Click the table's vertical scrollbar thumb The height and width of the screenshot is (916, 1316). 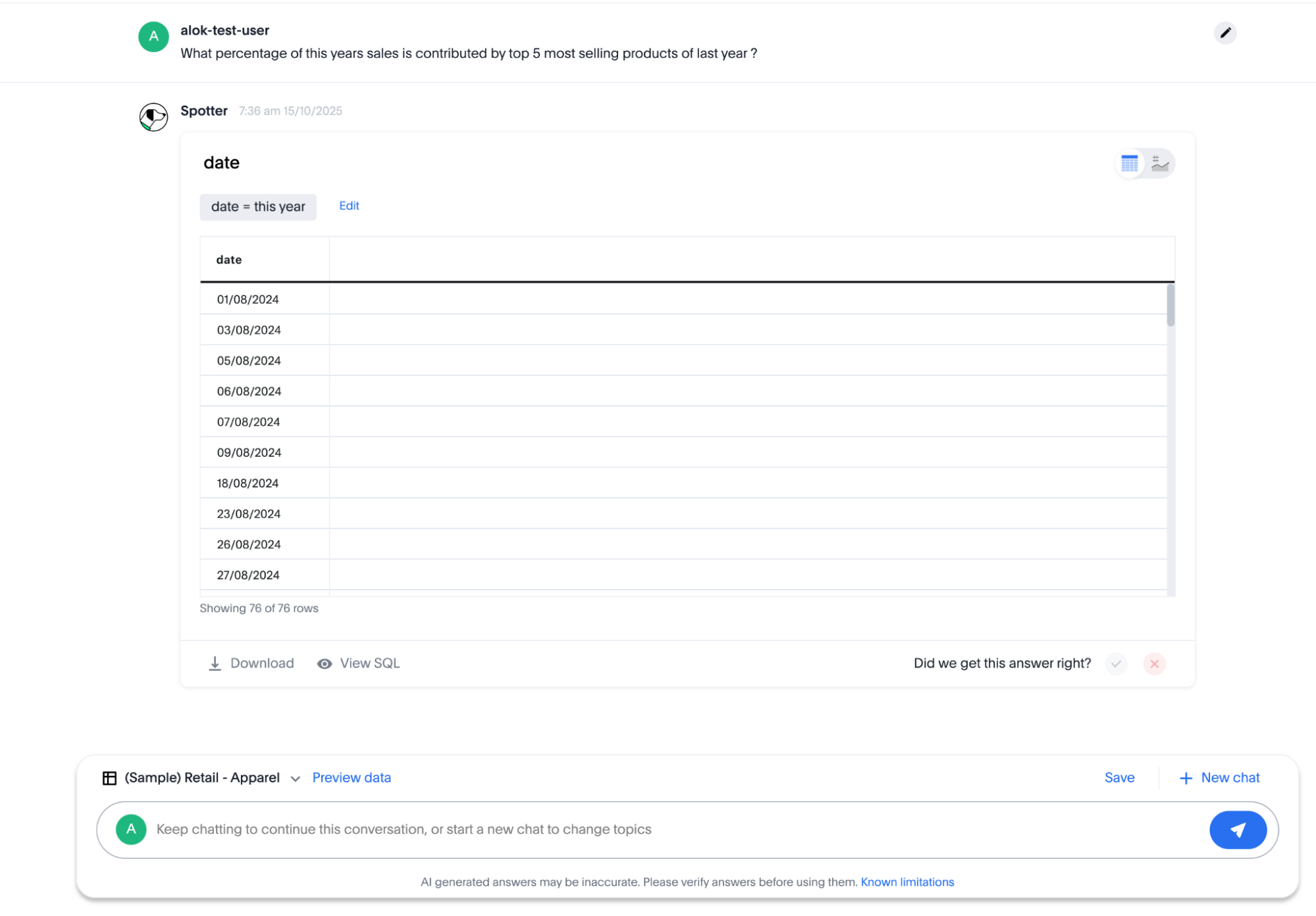(x=1171, y=305)
